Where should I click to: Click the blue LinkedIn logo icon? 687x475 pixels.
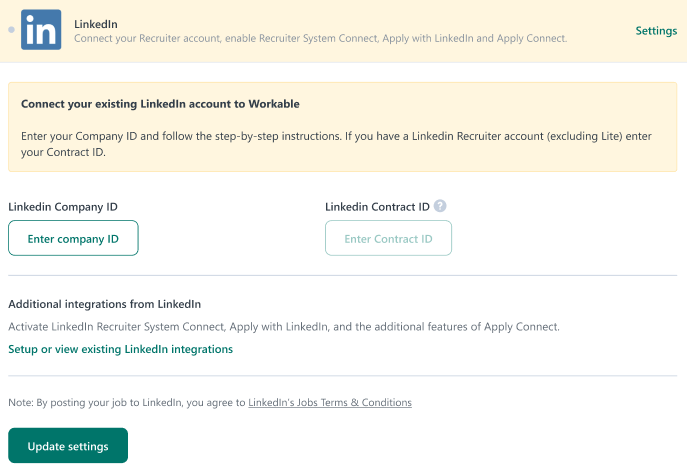[x=41, y=30]
